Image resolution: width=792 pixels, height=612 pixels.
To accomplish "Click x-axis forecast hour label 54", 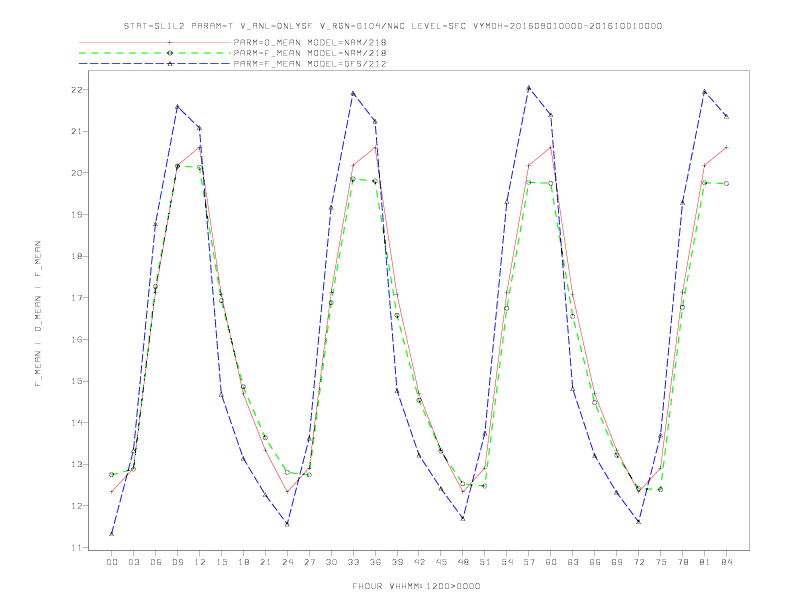I will pyautogui.click(x=507, y=562).
